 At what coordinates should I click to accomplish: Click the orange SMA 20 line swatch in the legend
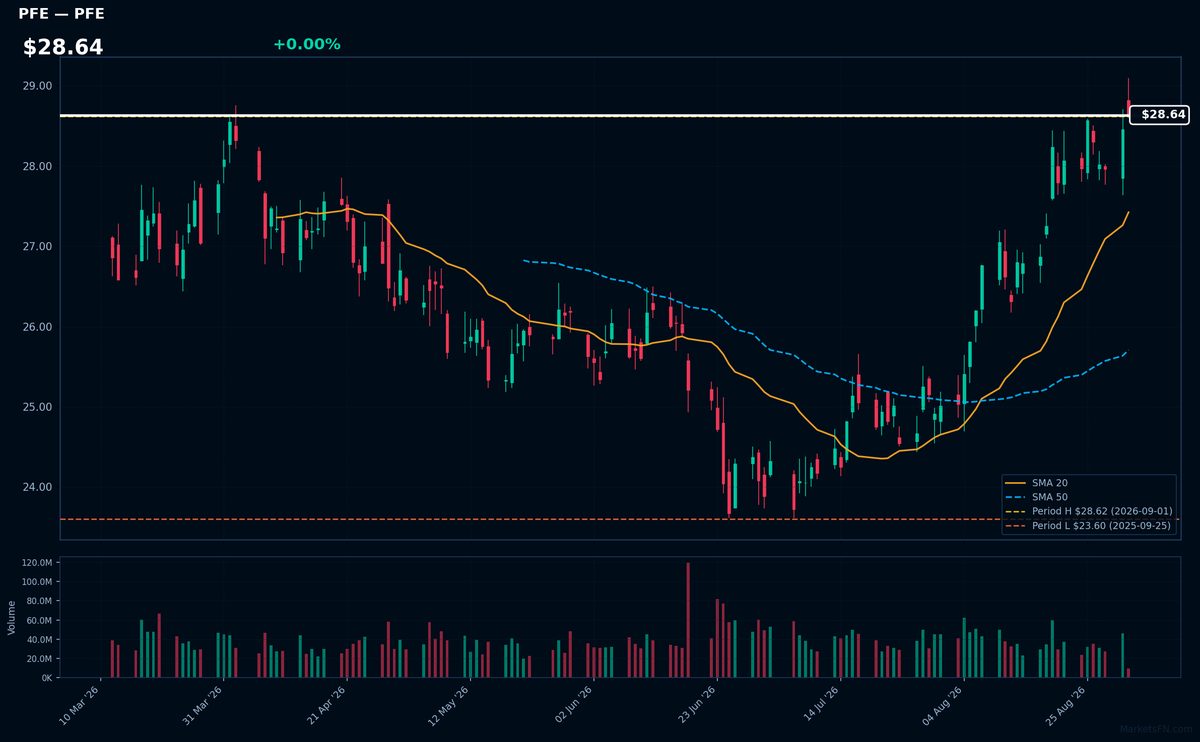click(1017, 483)
